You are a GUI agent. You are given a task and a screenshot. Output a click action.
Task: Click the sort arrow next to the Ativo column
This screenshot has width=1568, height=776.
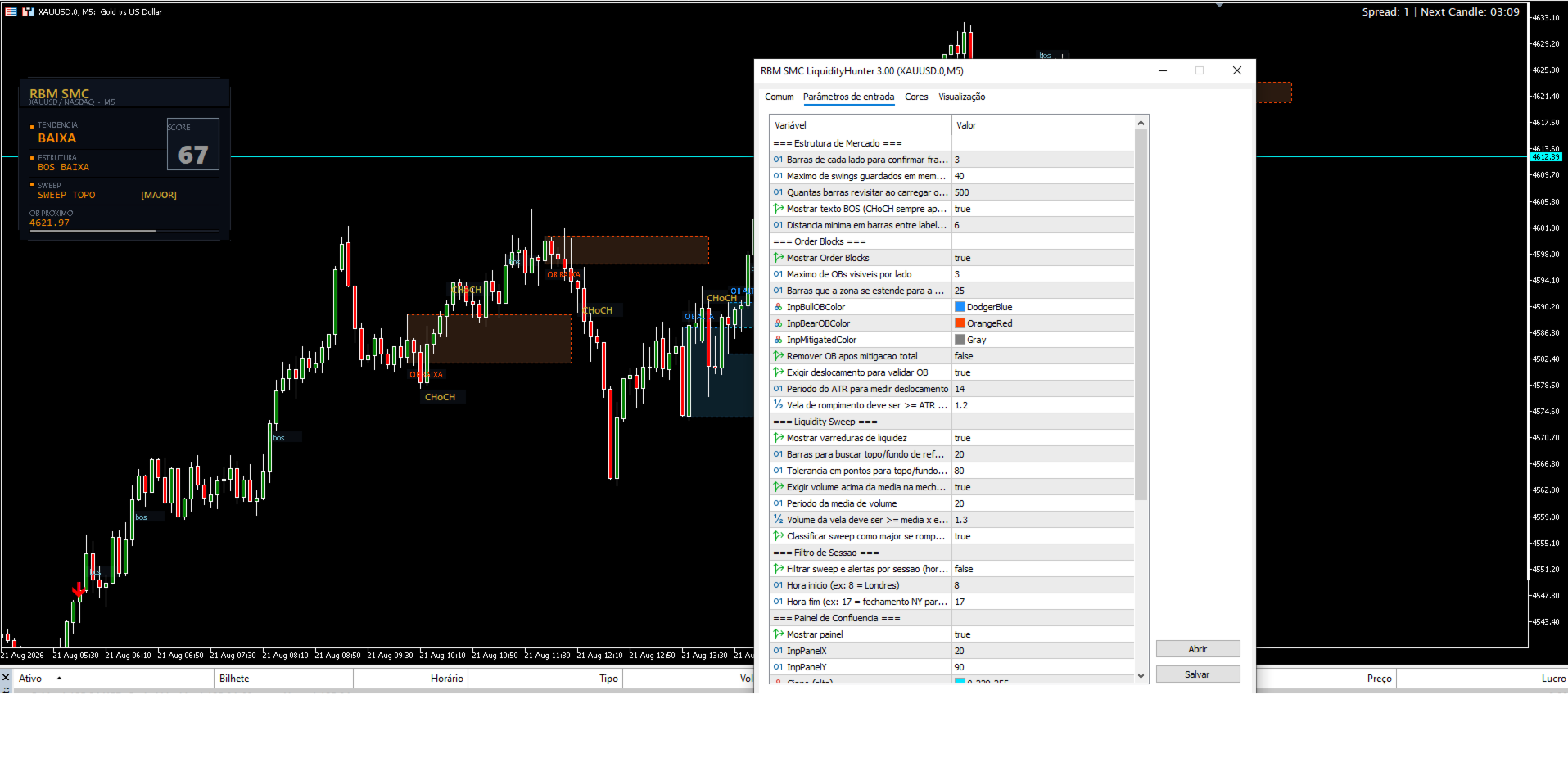click(x=59, y=679)
